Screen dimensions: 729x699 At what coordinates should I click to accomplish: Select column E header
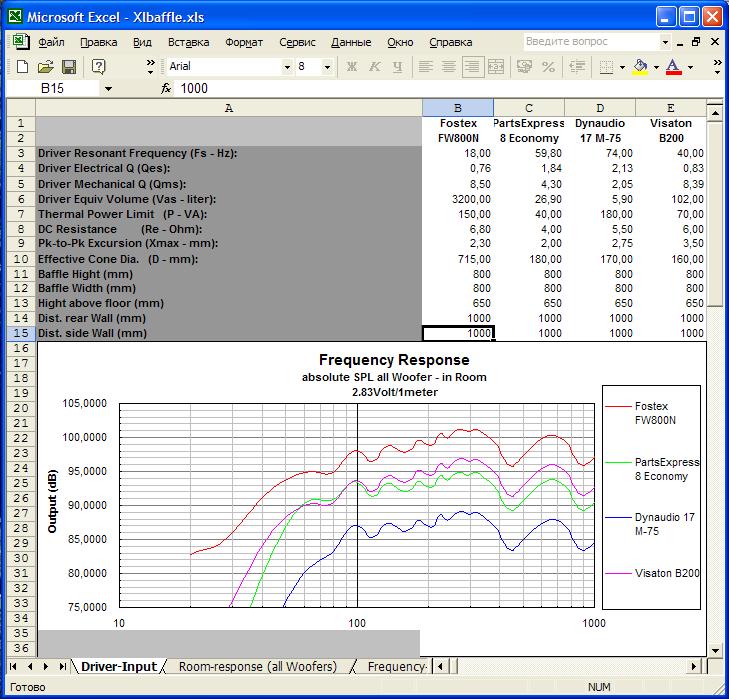pyautogui.click(x=670, y=108)
